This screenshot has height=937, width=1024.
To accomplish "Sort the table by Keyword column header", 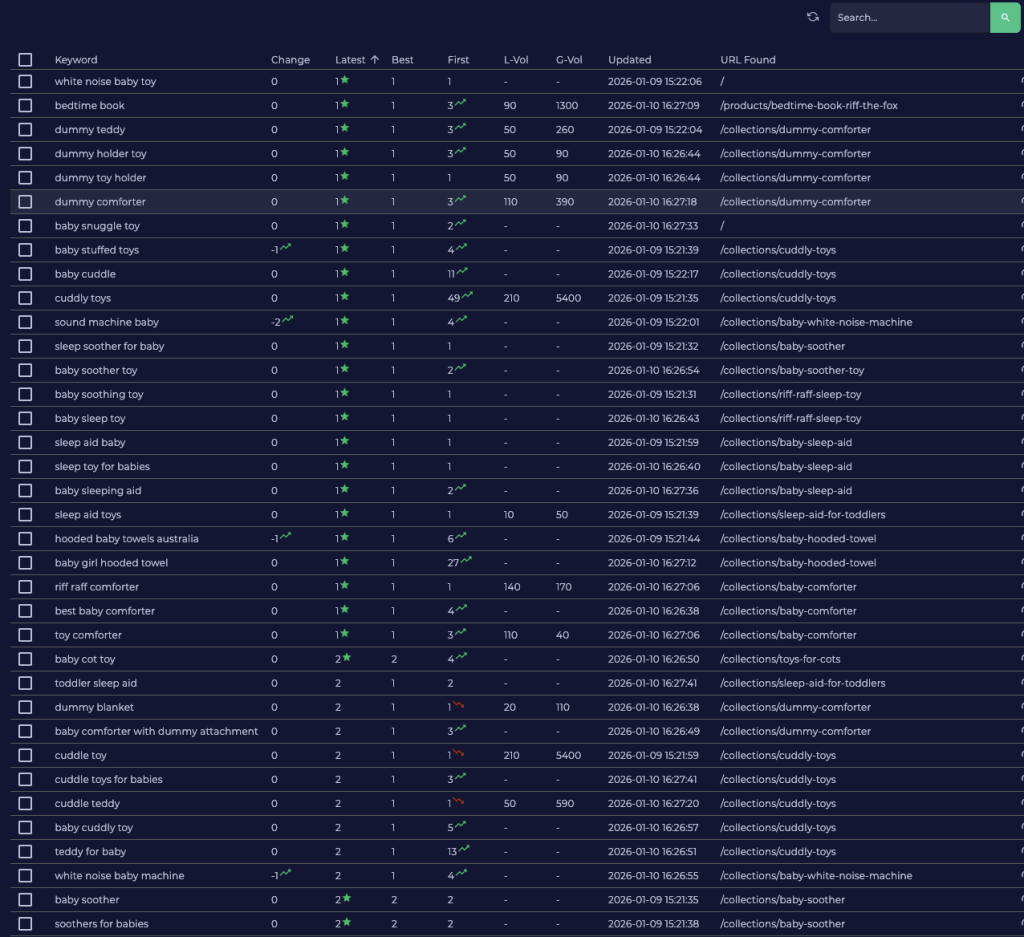I will click(x=76, y=60).
